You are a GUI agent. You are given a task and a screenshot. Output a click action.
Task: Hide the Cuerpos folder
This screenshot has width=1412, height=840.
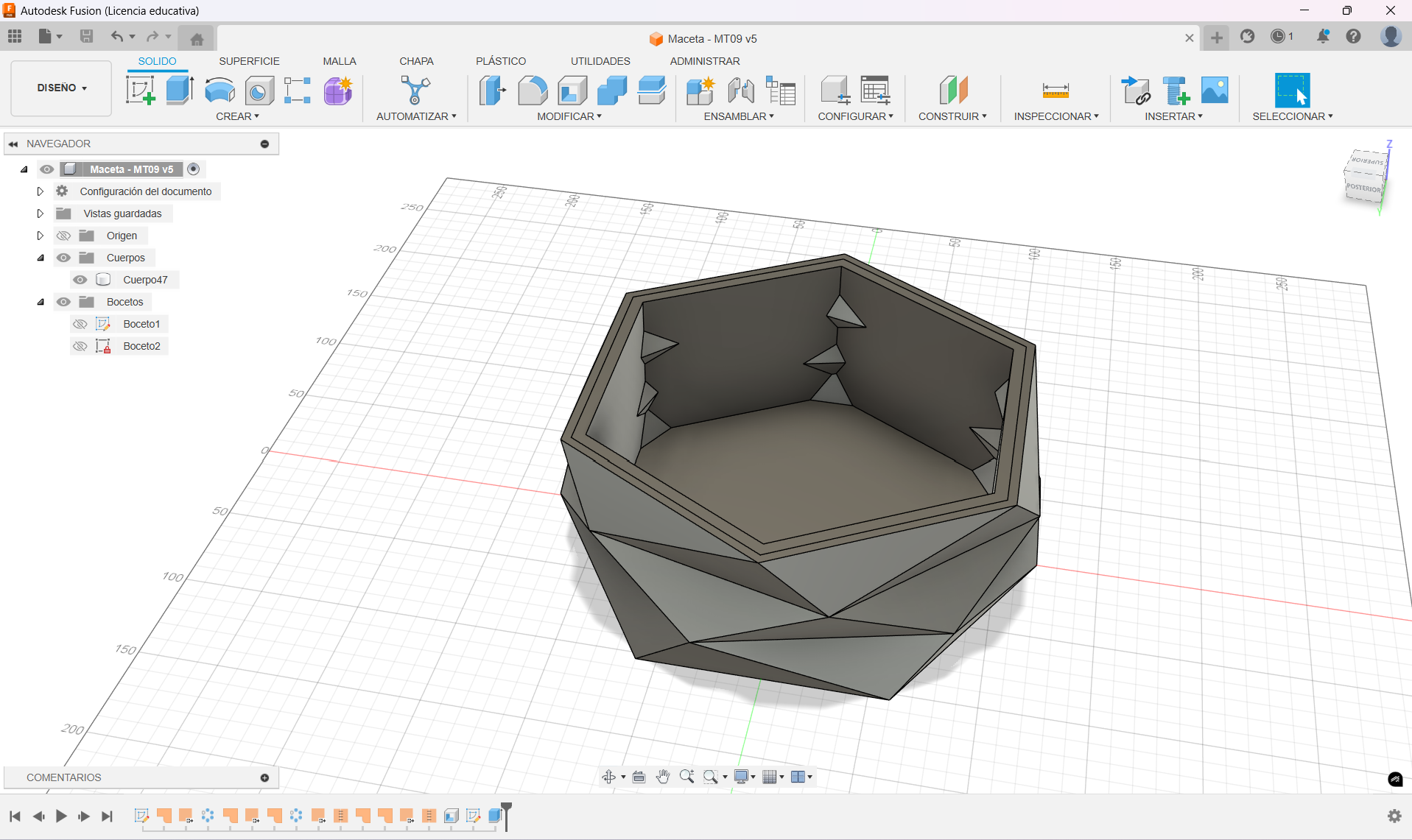click(x=64, y=258)
